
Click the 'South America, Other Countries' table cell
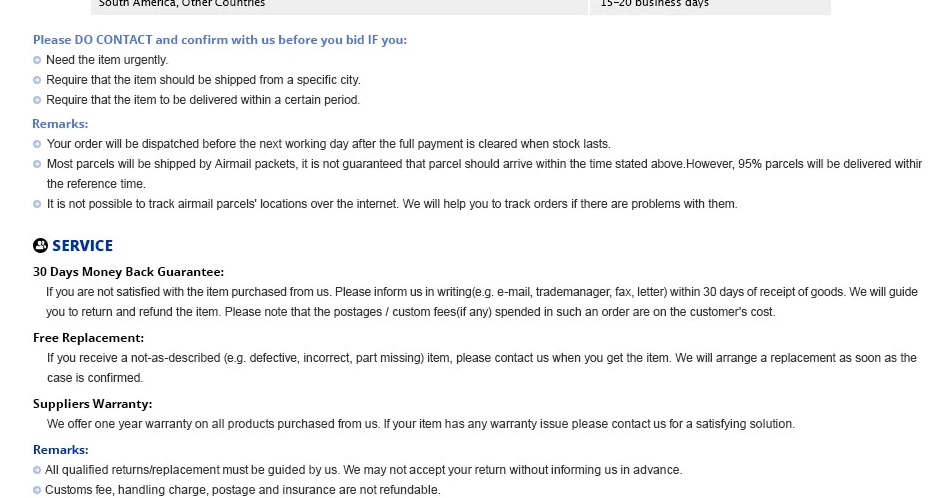click(x=339, y=6)
